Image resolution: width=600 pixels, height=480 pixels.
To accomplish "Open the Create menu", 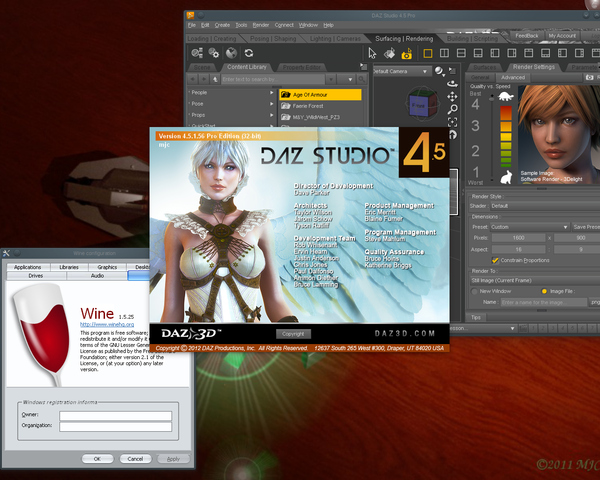I will click(222, 25).
